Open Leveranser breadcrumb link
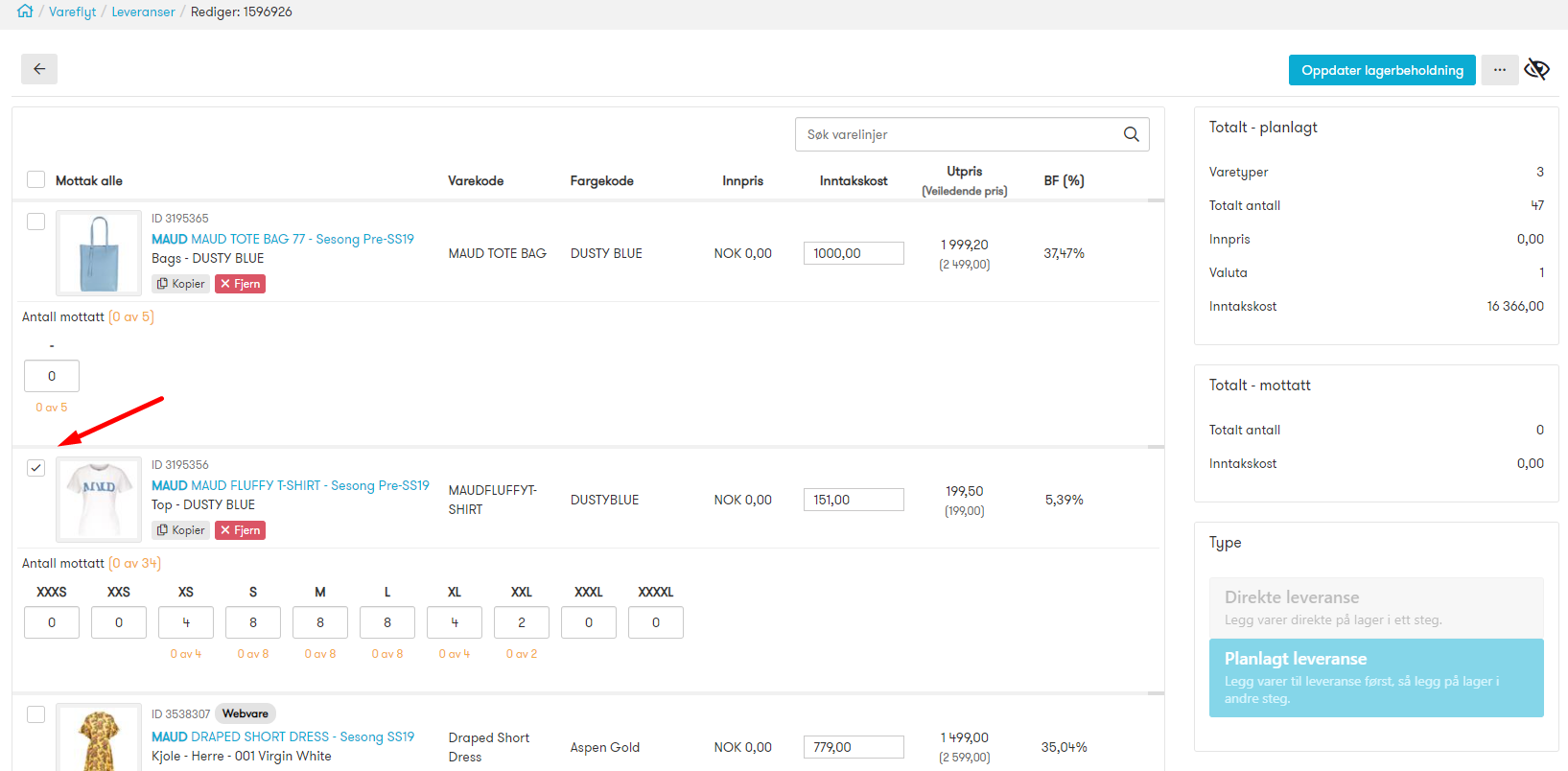 (x=143, y=12)
